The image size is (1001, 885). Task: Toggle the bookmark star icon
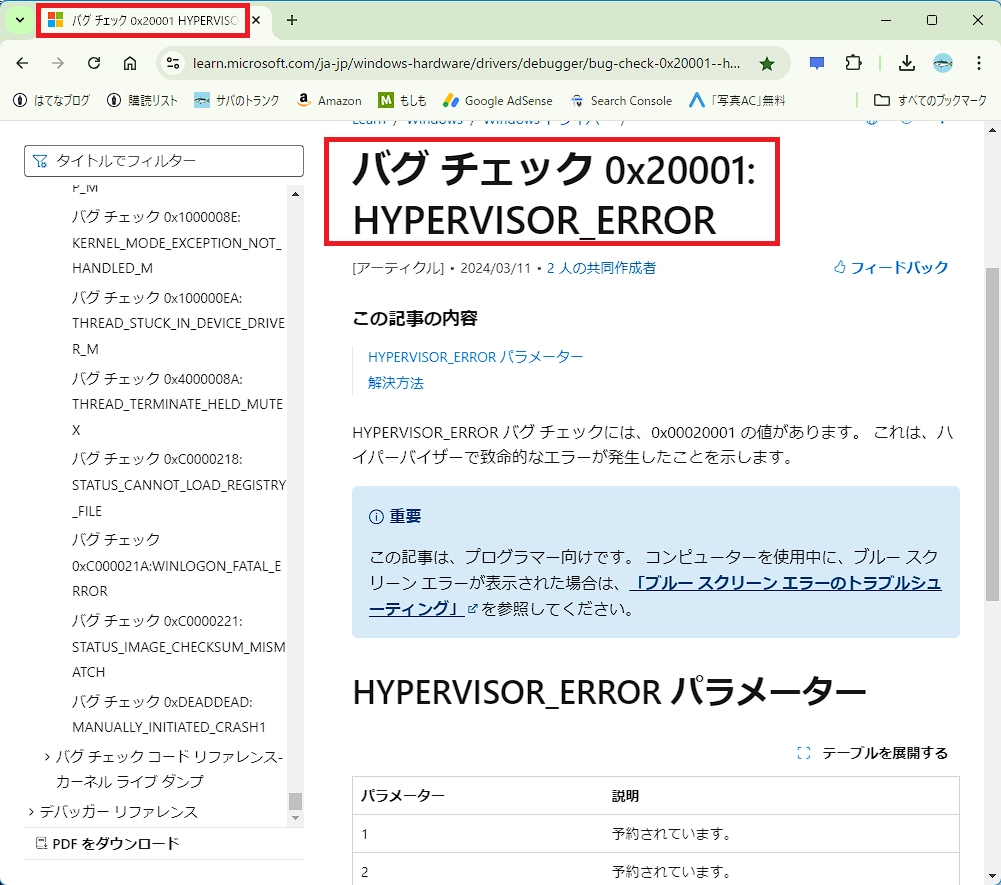click(x=767, y=63)
